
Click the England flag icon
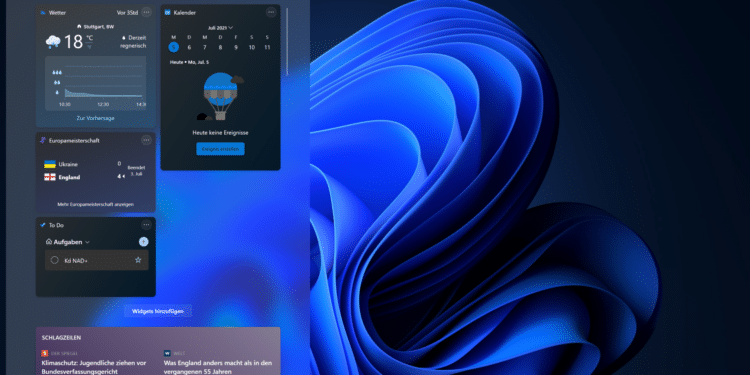coord(50,177)
